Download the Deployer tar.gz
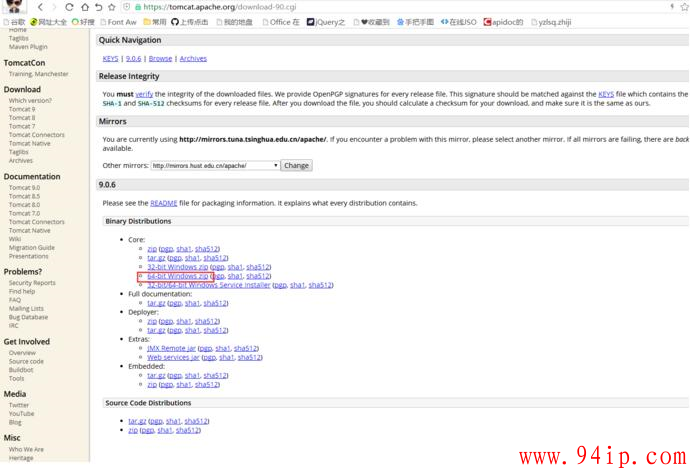The image size is (690, 468). click(x=156, y=330)
